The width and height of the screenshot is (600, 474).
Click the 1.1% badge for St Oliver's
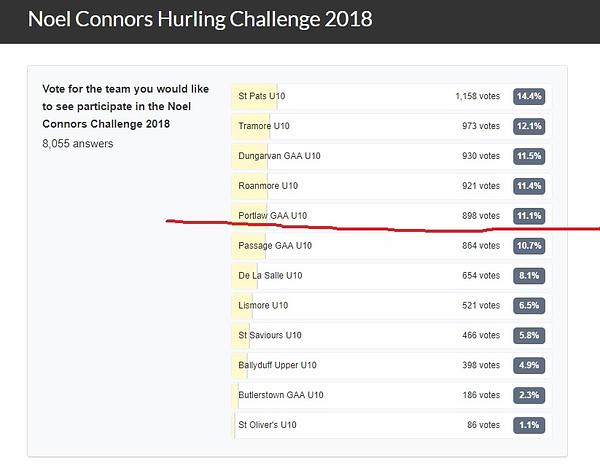pos(529,425)
